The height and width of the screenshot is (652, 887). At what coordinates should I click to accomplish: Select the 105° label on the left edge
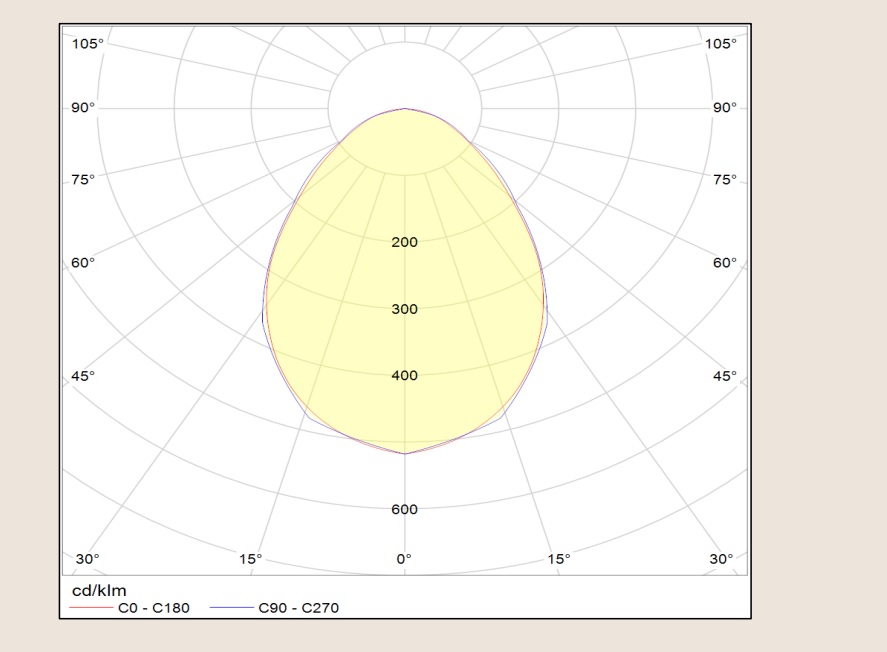[x=87, y=44]
